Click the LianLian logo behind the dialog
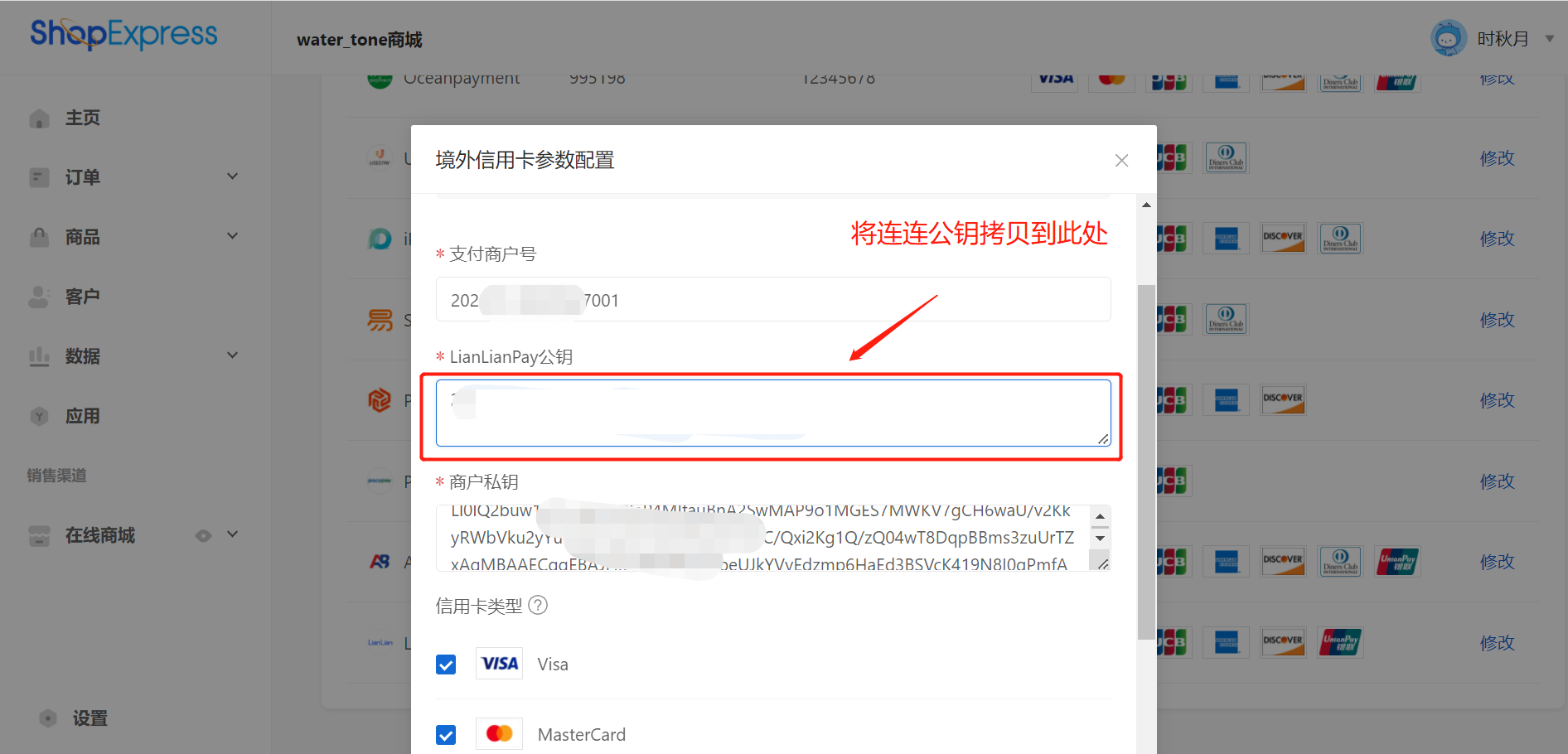This screenshot has height=754, width=1568. [x=380, y=642]
